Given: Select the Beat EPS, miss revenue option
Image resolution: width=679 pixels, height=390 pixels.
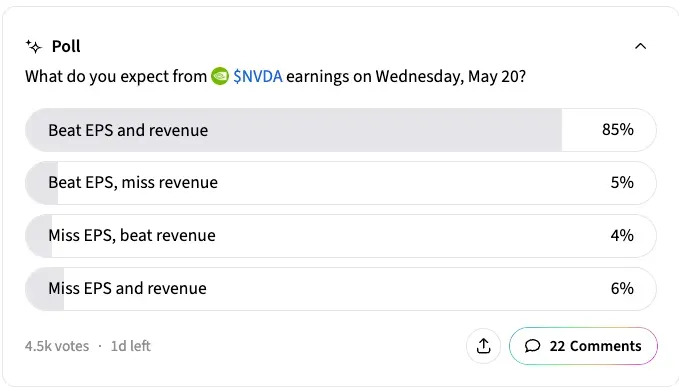Looking at the screenshot, I should coord(341,183).
